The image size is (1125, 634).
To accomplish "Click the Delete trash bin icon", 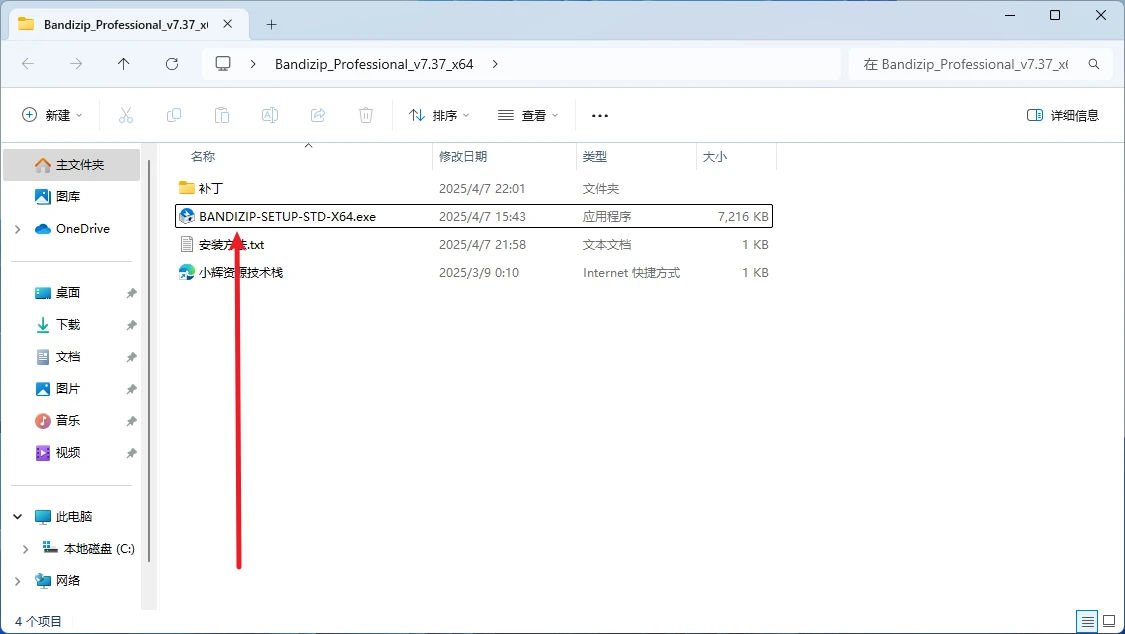I will 366,115.
